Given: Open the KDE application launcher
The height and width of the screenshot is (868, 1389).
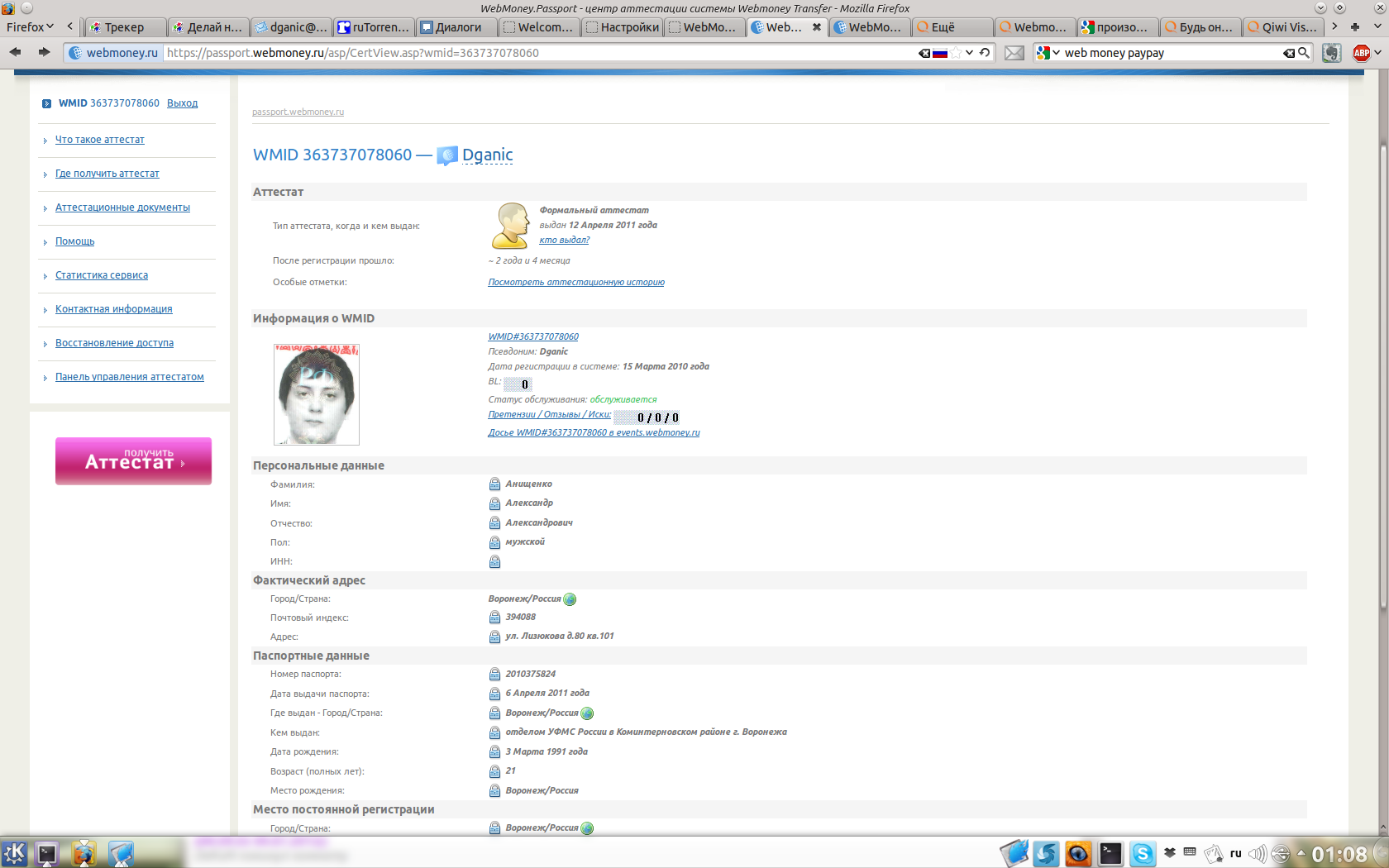Looking at the screenshot, I should pyautogui.click(x=14, y=853).
